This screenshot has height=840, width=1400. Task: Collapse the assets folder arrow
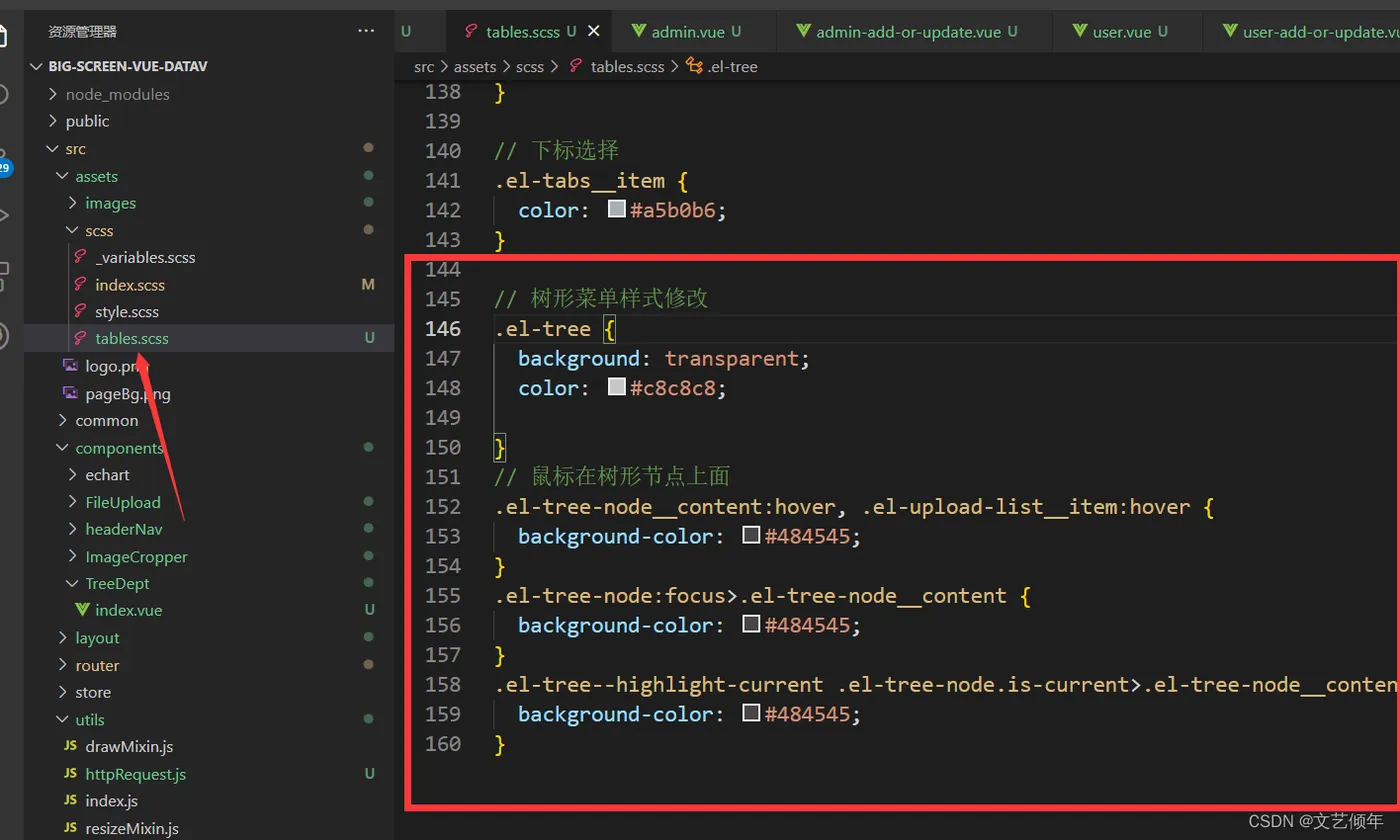click(x=63, y=176)
